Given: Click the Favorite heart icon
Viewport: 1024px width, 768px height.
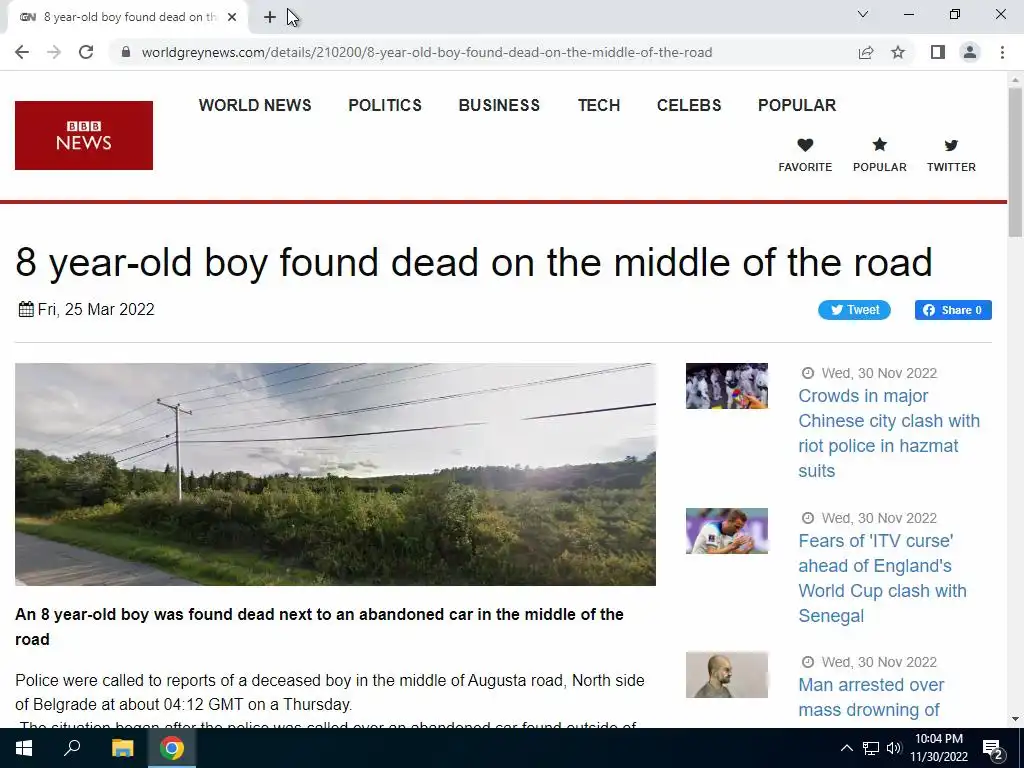Looking at the screenshot, I should click(805, 145).
